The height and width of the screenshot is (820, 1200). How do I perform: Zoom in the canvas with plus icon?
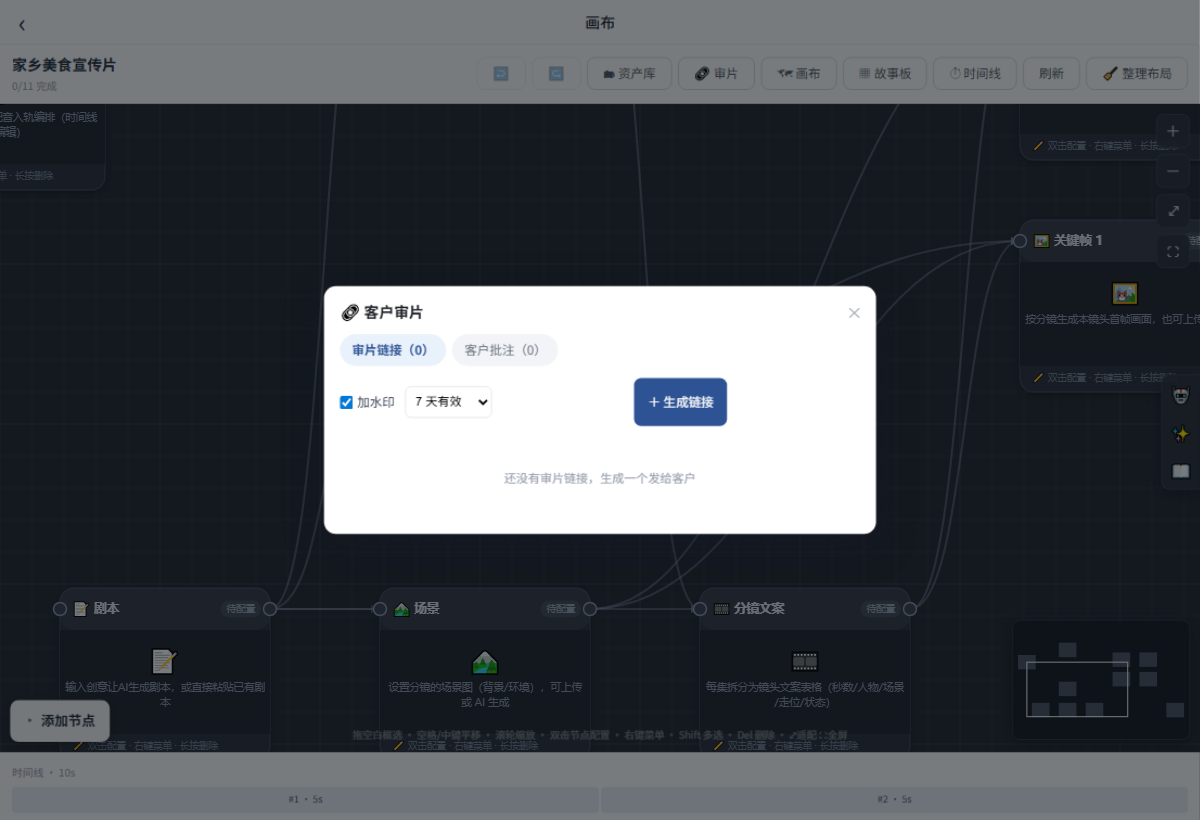coord(1173,132)
